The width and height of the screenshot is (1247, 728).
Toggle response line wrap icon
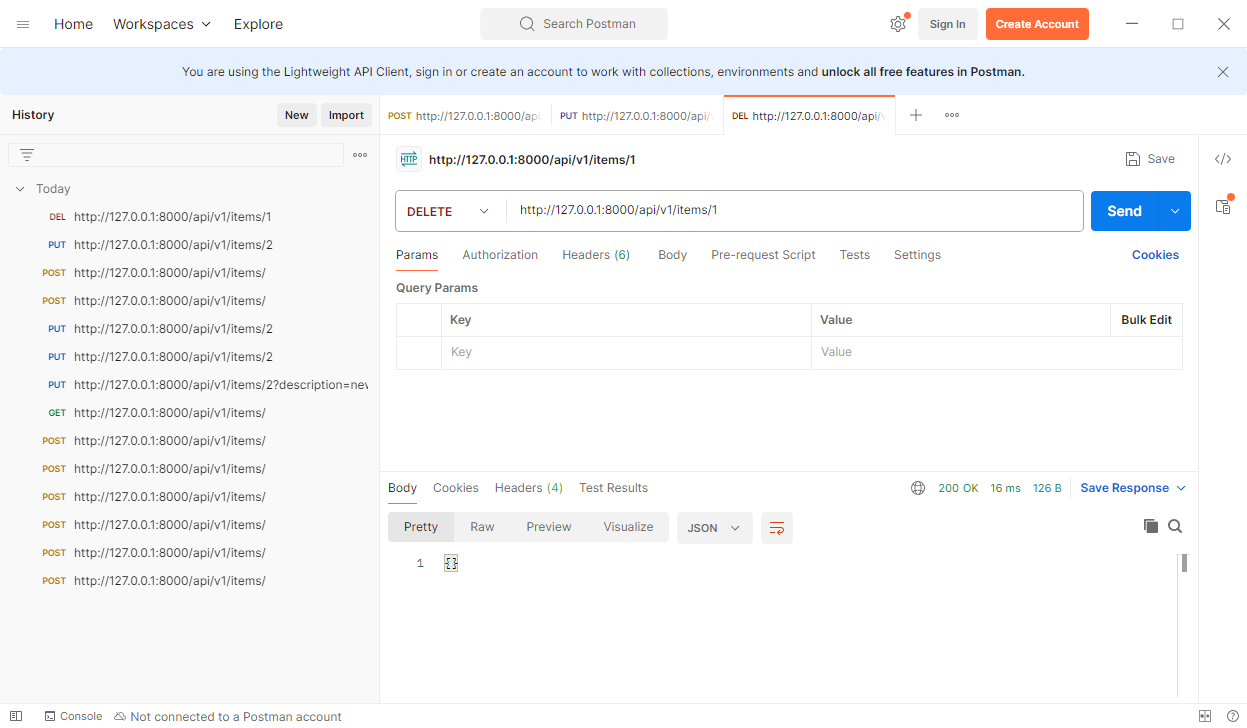pos(777,528)
